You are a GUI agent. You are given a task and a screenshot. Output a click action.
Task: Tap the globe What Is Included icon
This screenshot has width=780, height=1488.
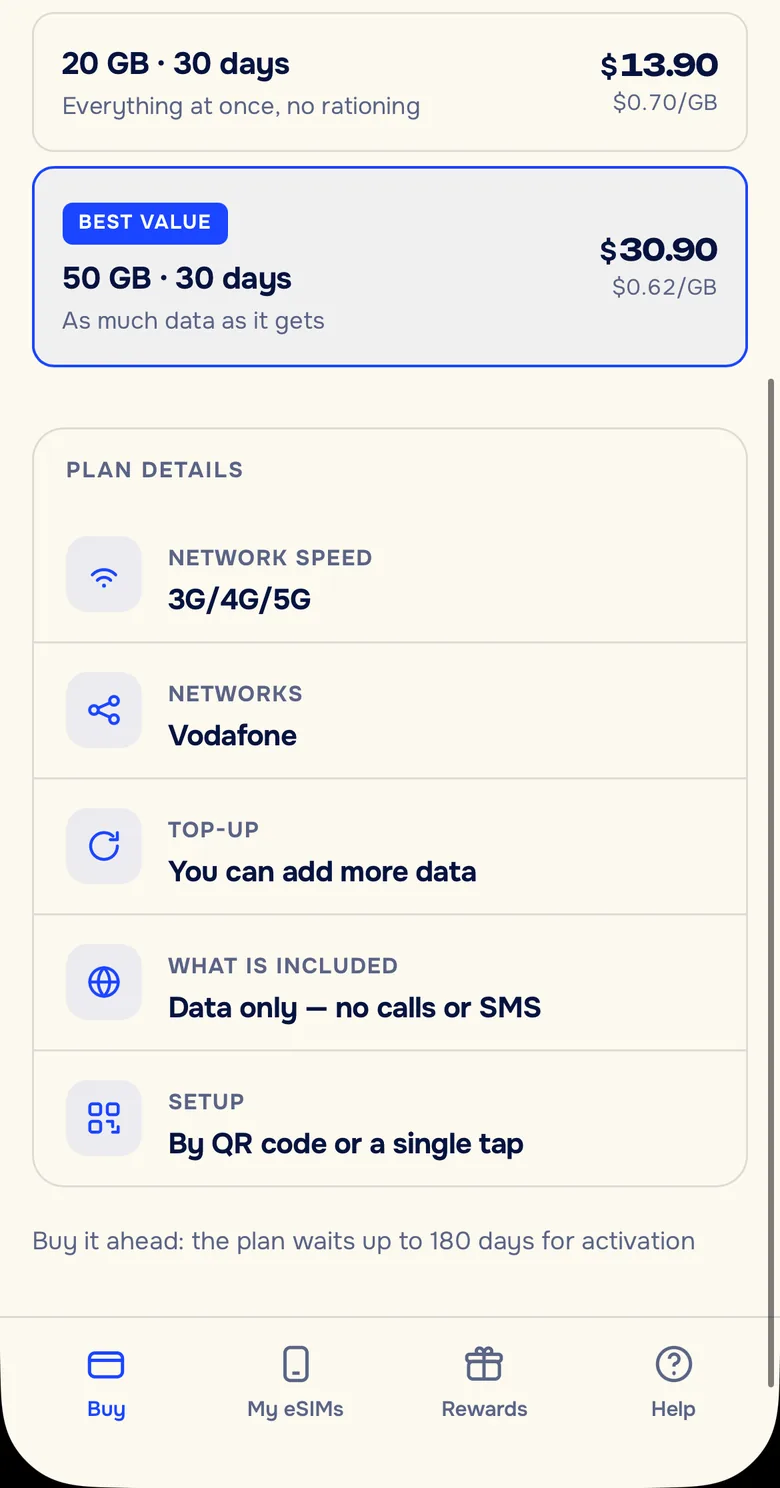104,983
